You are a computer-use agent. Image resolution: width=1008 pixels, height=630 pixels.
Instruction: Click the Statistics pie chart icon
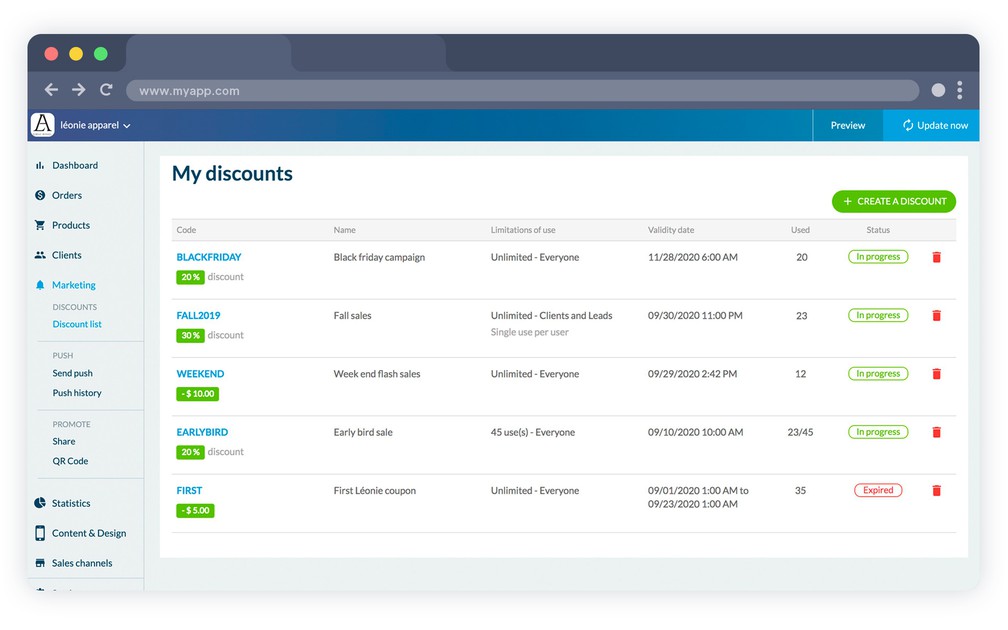pos(40,503)
